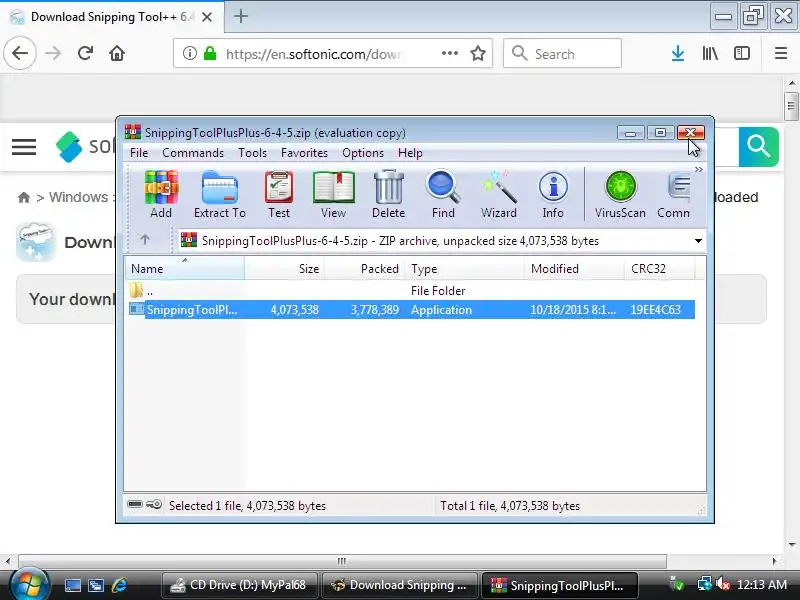Image resolution: width=800 pixels, height=600 pixels.
Task: Open the File menu in WinRAR
Action: (139, 153)
